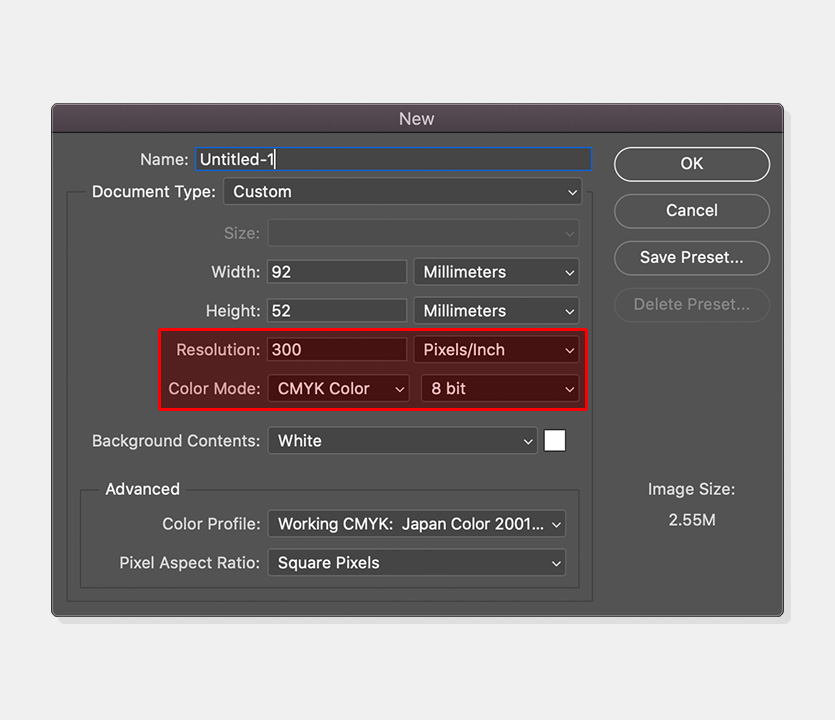This screenshot has width=835, height=720.
Task: Open the Background Contents dropdown
Action: click(403, 441)
